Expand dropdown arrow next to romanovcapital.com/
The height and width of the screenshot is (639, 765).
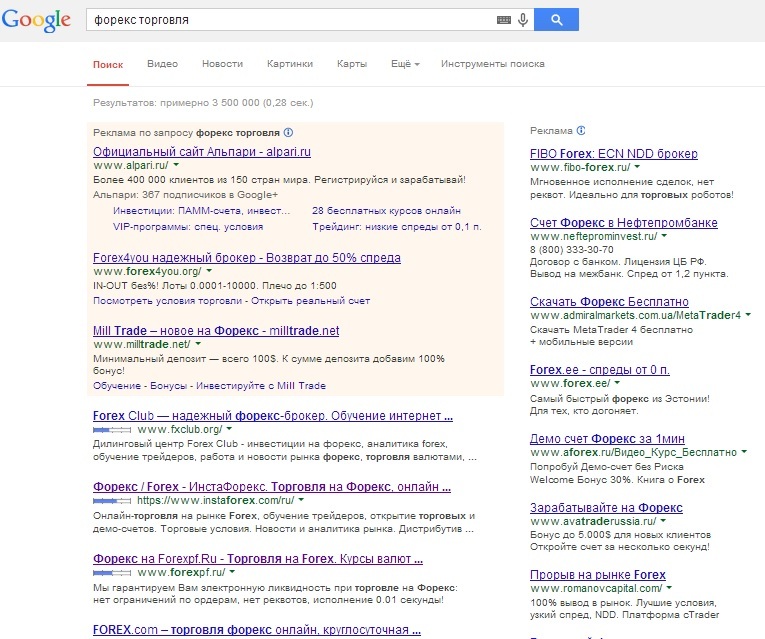(669, 588)
